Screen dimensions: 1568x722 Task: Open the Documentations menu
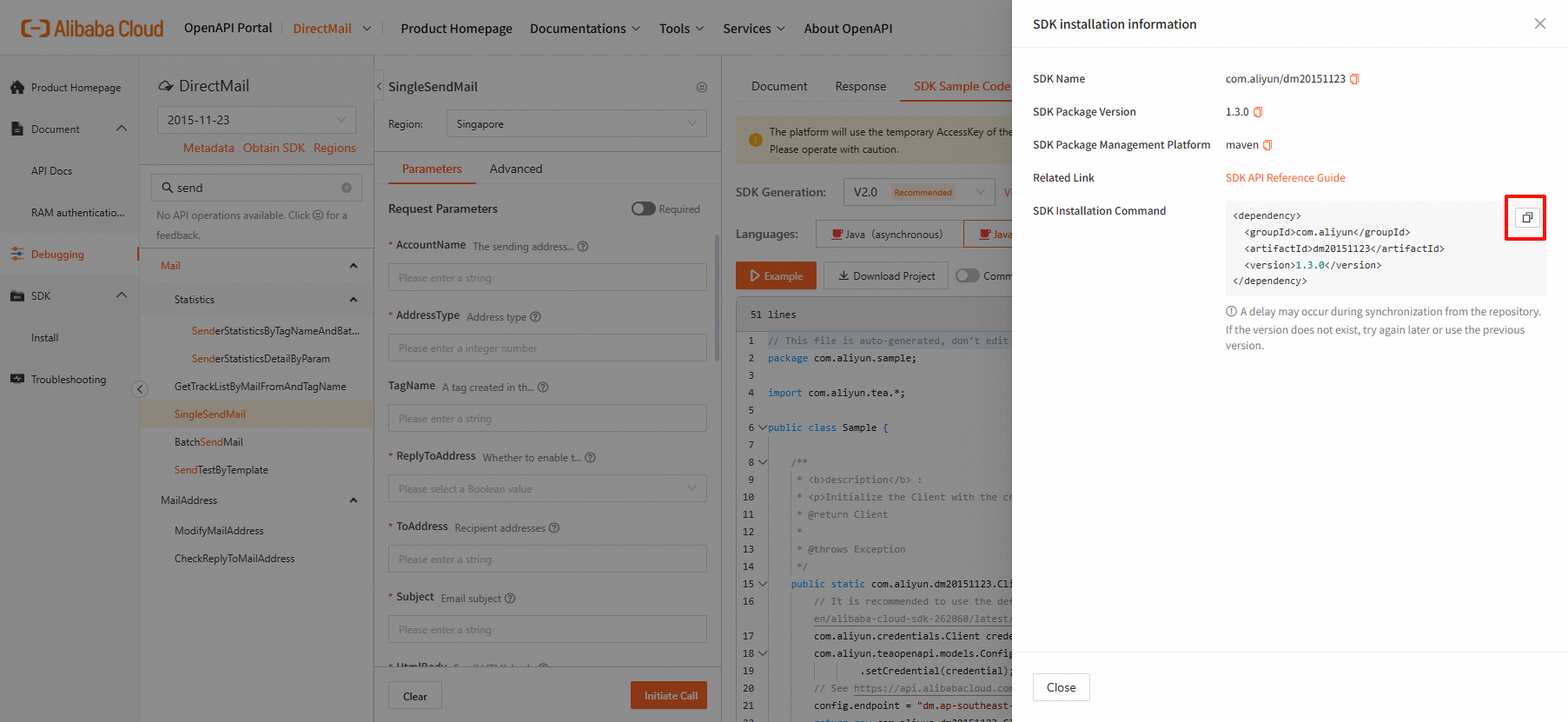click(x=585, y=29)
